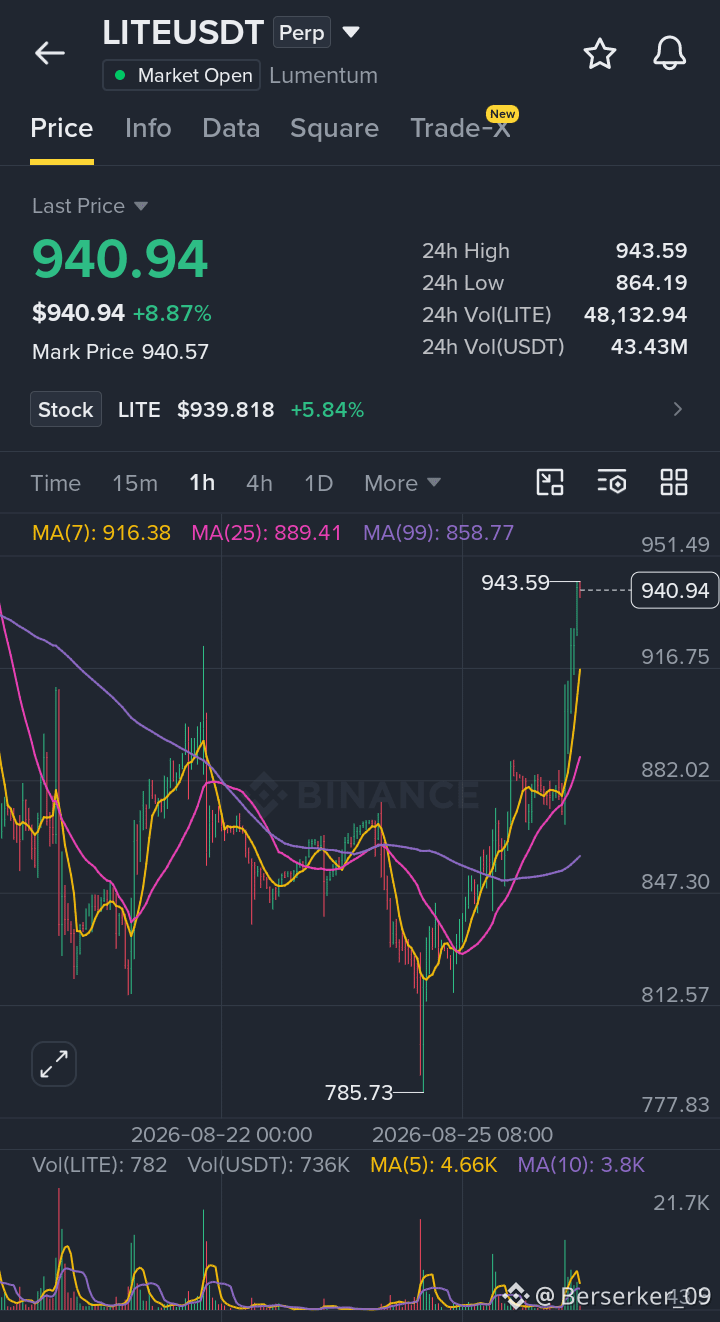Tap the Perp contract badge
720x1322 pixels.
tap(302, 33)
